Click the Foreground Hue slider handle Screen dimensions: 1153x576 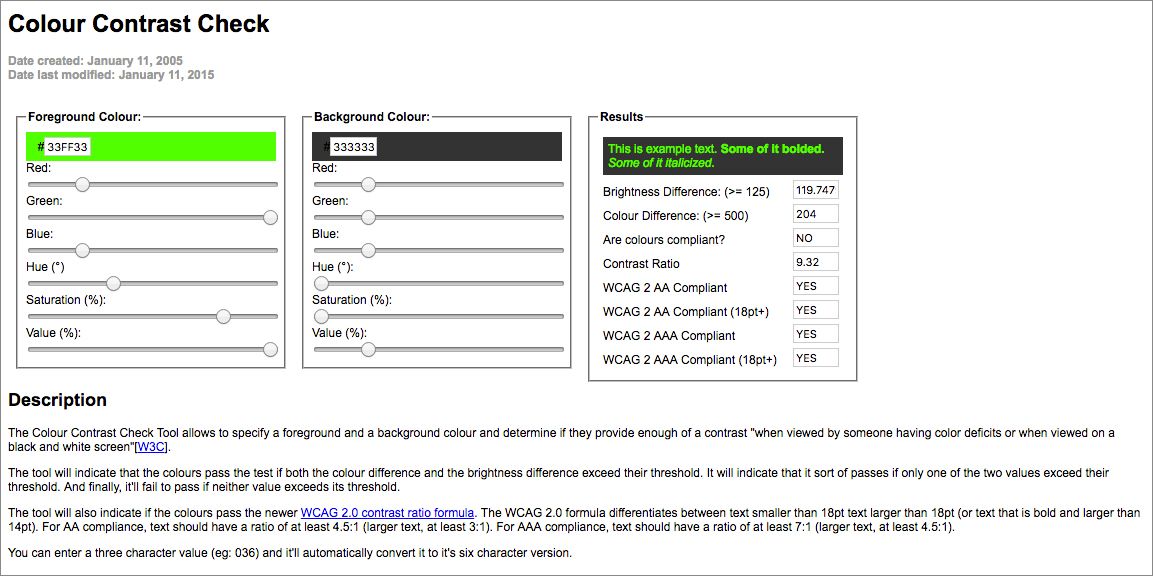(113, 283)
